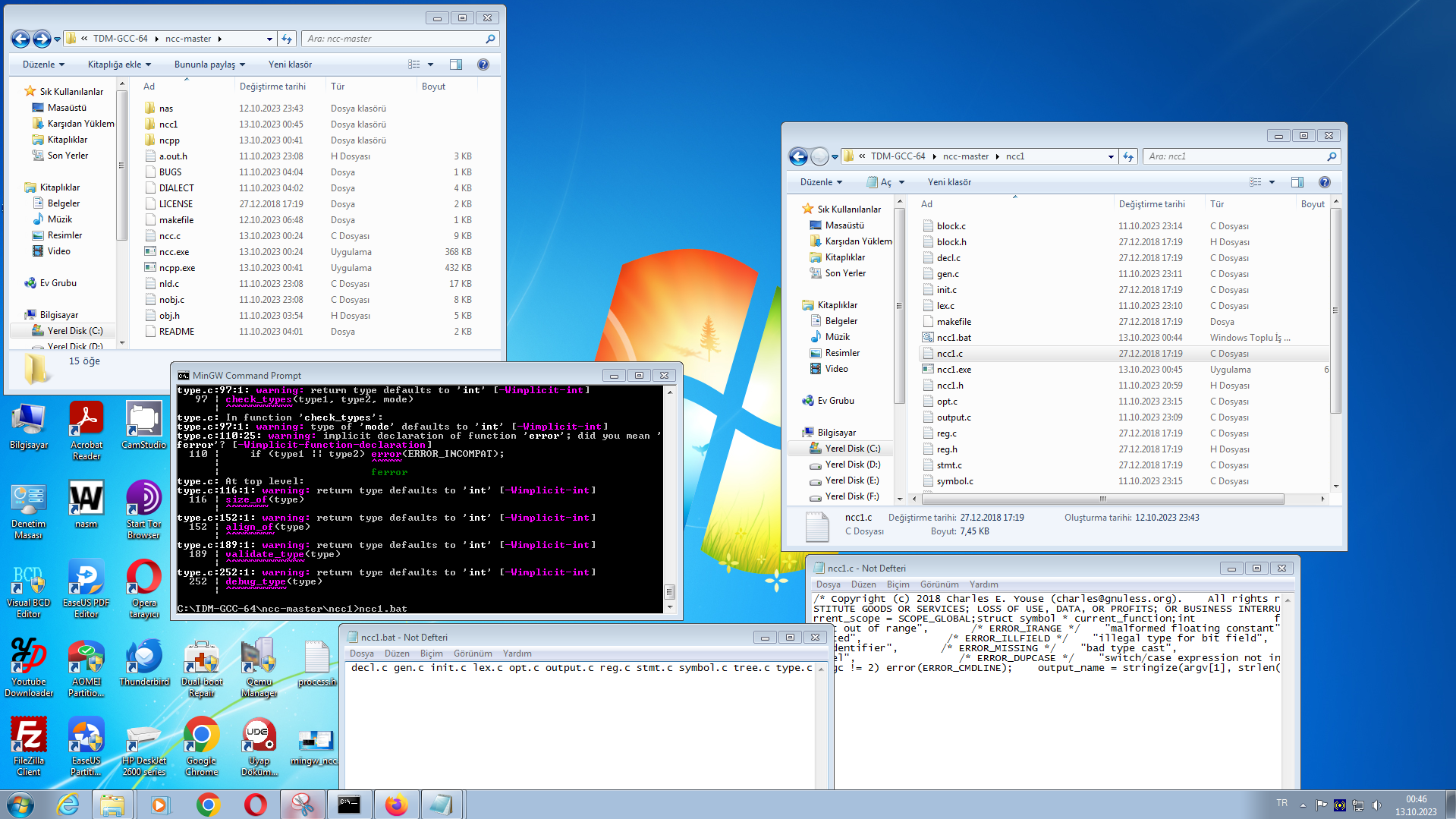Click the Opera icon in the taskbar
The width and height of the screenshot is (1456, 819).
255,805
